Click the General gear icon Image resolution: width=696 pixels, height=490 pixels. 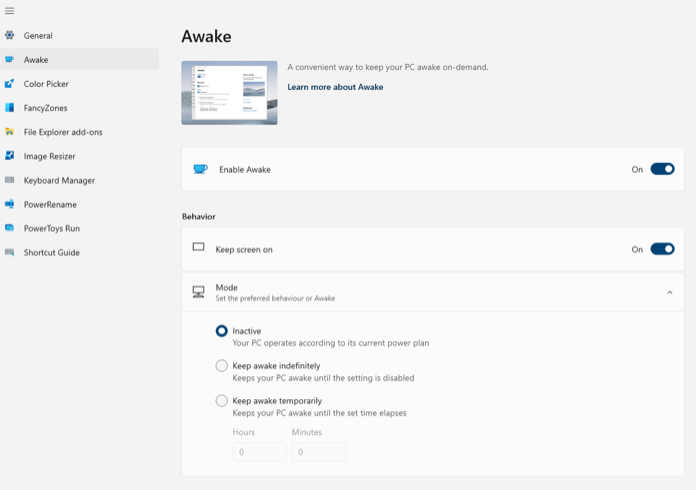tap(9, 35)
